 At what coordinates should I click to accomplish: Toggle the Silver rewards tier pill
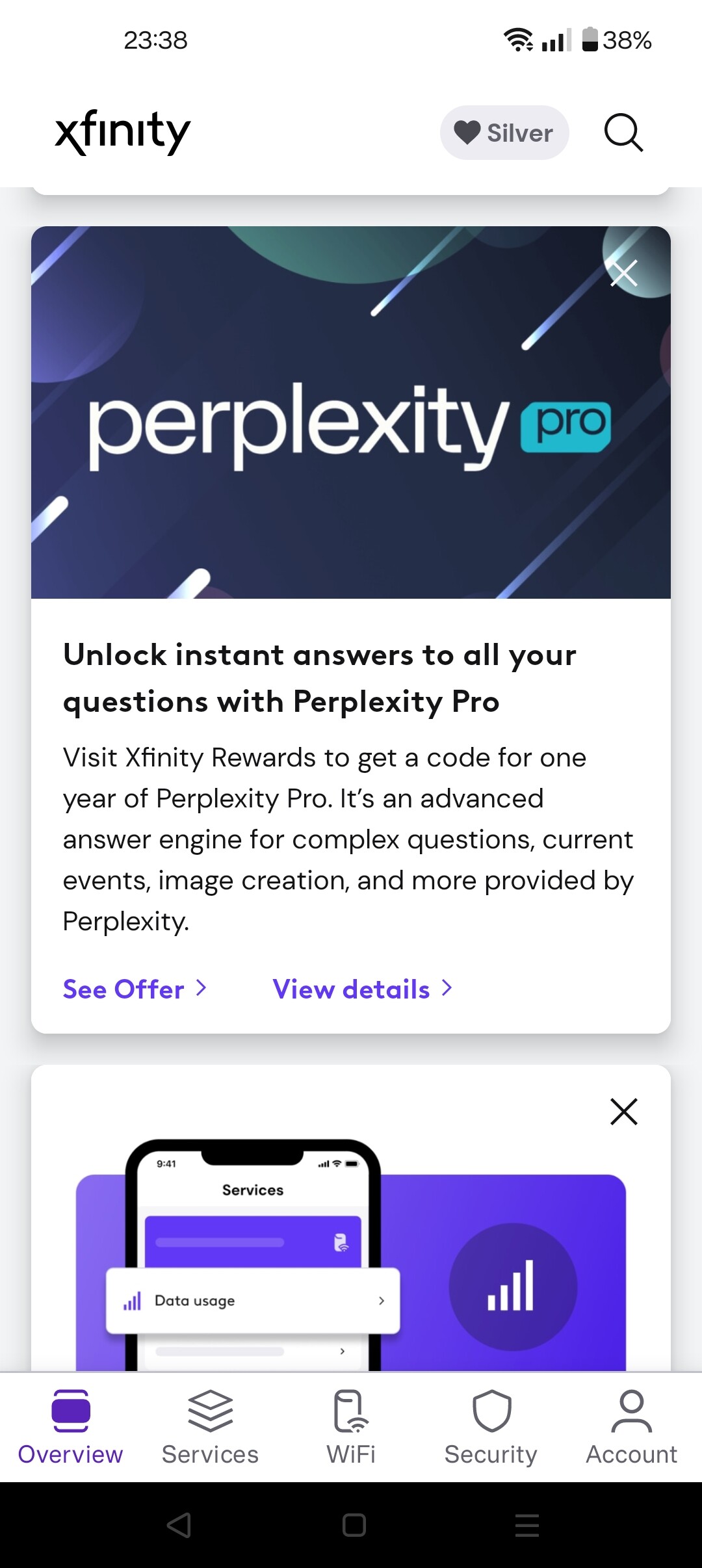504,133
